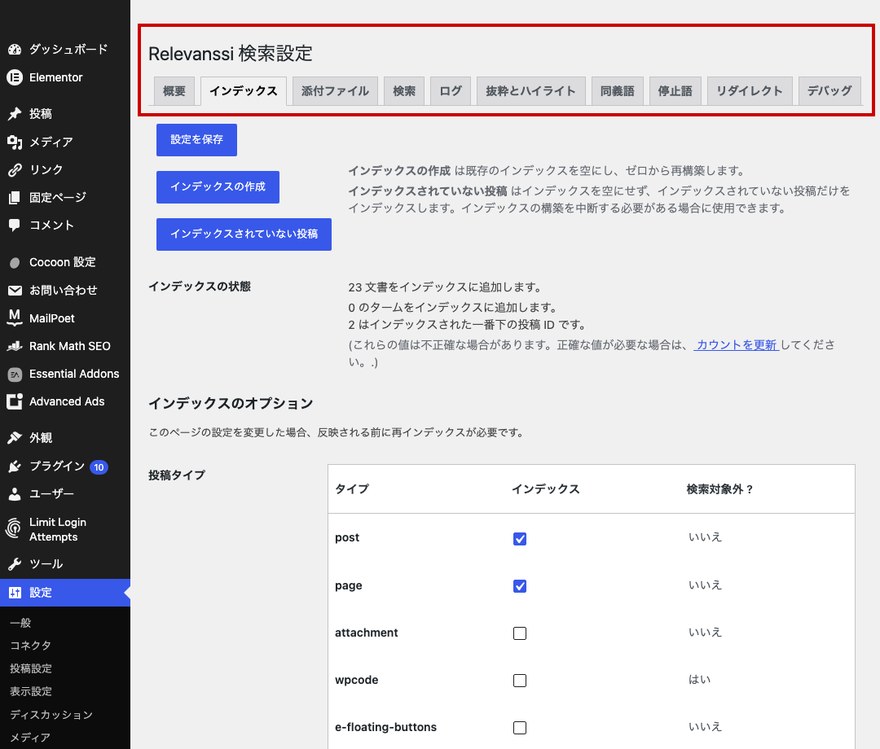This screenshot has width=880, height=749.
Task: Open the ディスカッション submenu item
Action: pos(51,715)
